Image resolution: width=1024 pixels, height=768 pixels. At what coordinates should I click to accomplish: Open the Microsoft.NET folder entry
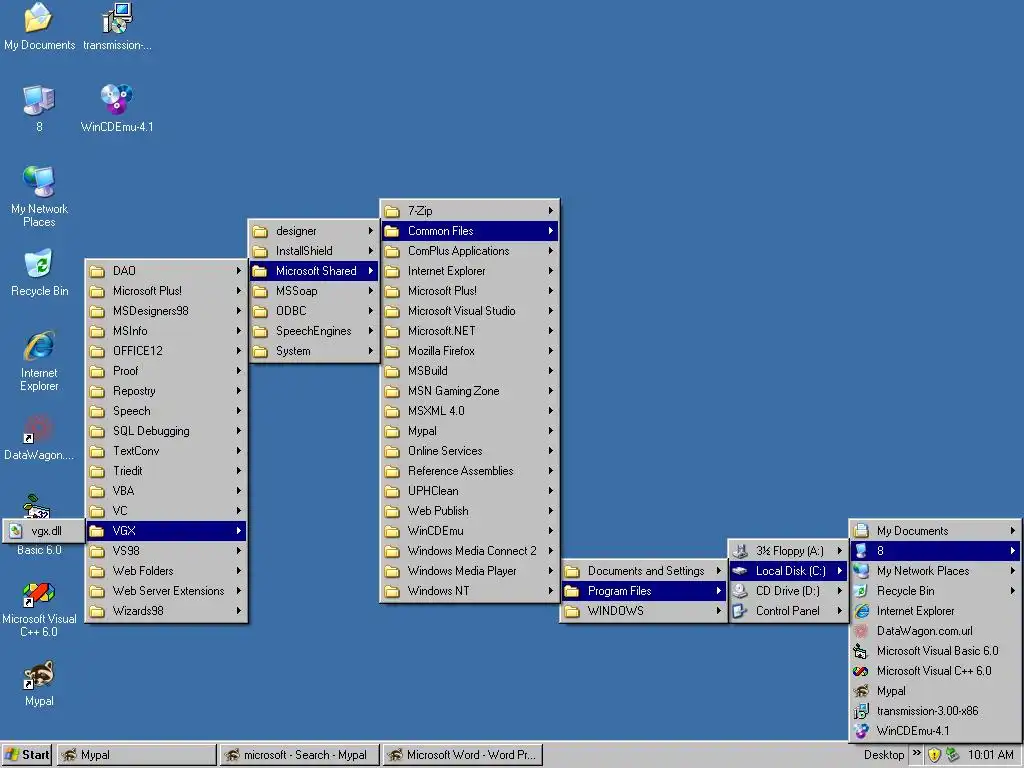(x=470, y=331)
